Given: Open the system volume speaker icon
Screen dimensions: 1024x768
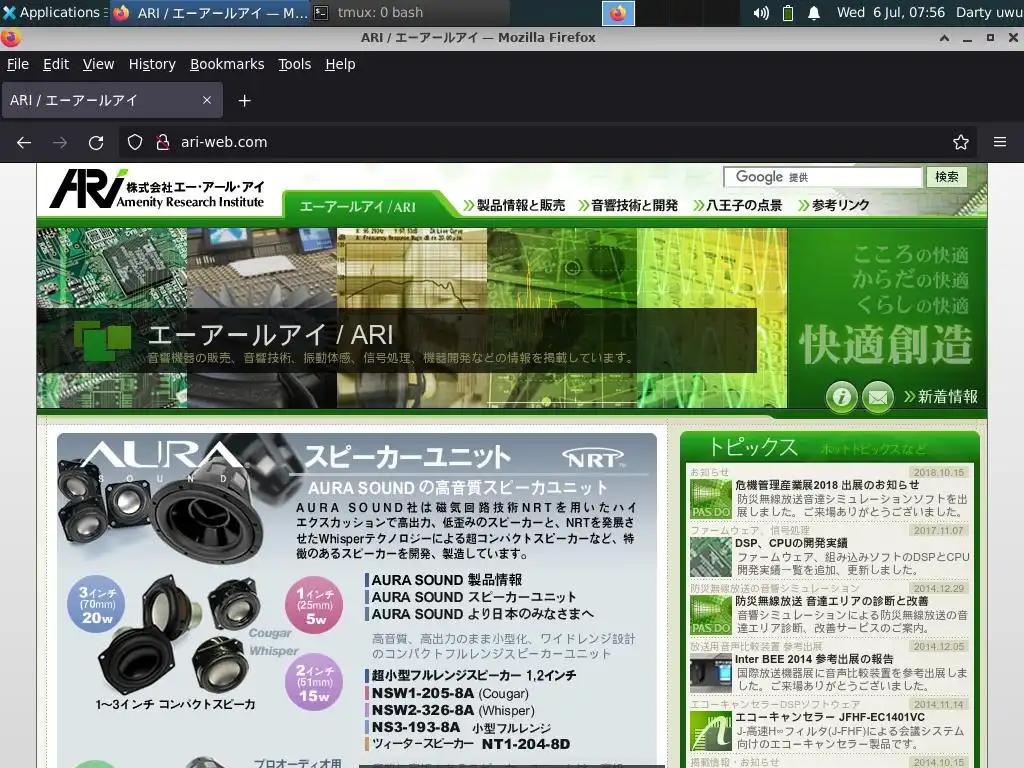Looking at the screenshot, I should (x=761, y=13).
